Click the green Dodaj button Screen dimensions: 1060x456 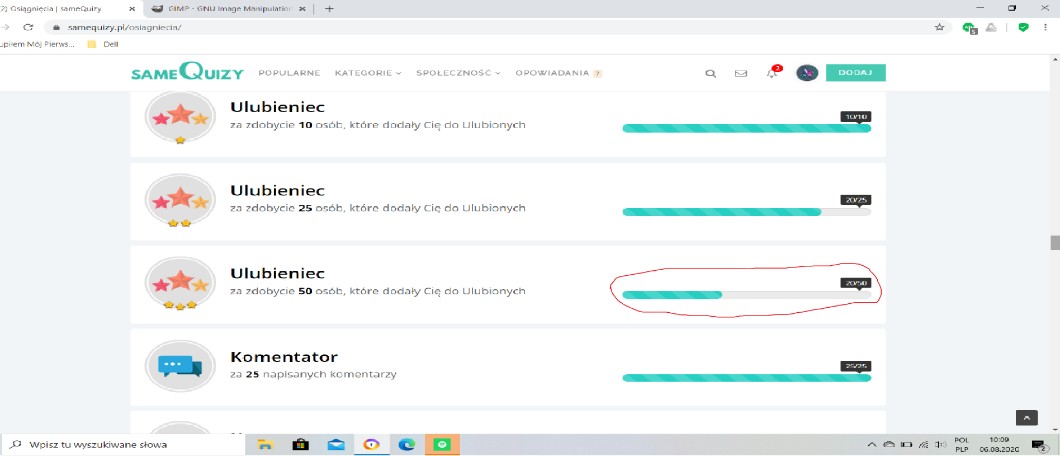pyautogui.click(x=855, y=73)
